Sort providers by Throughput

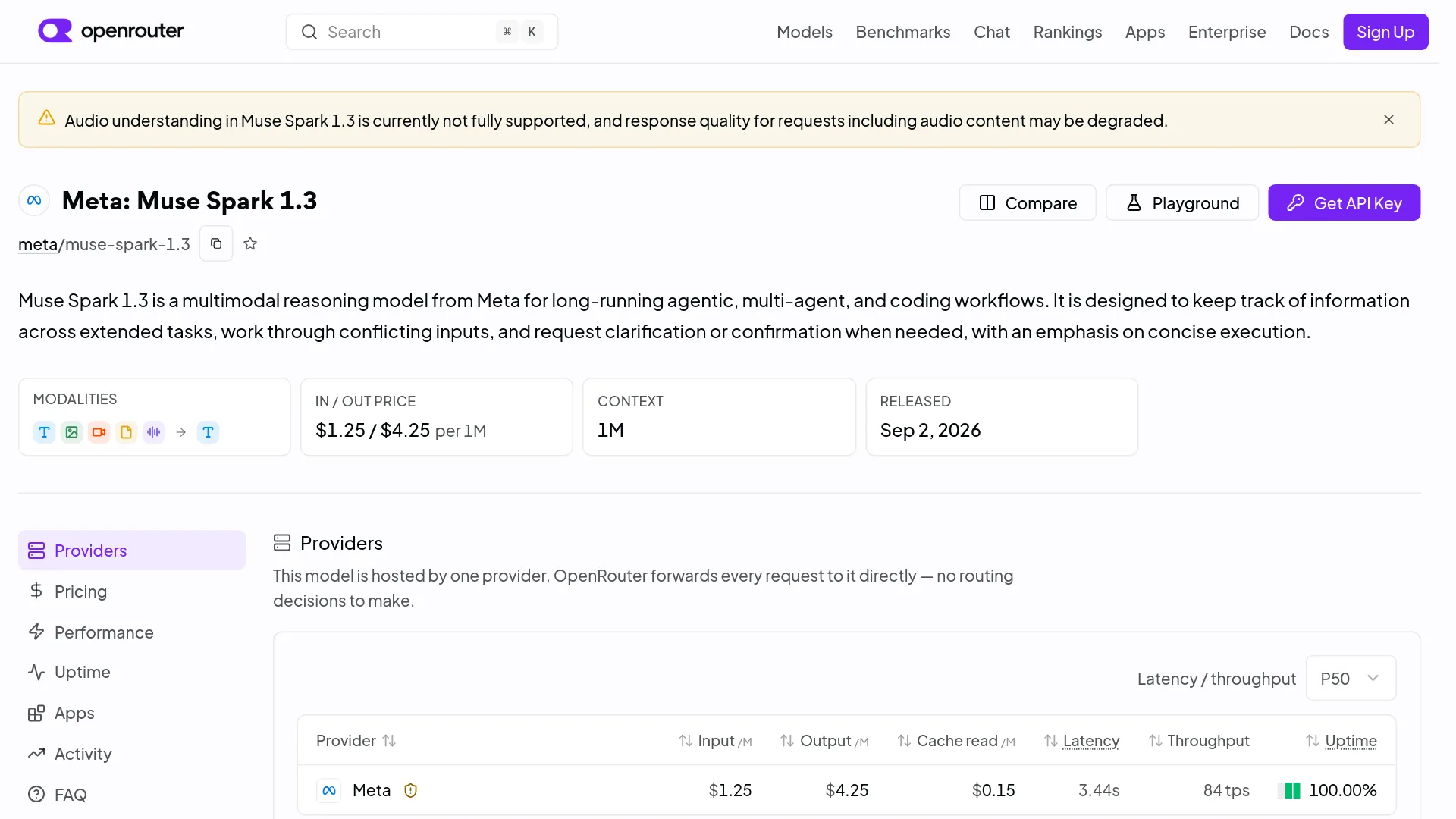coord(1199,741)
